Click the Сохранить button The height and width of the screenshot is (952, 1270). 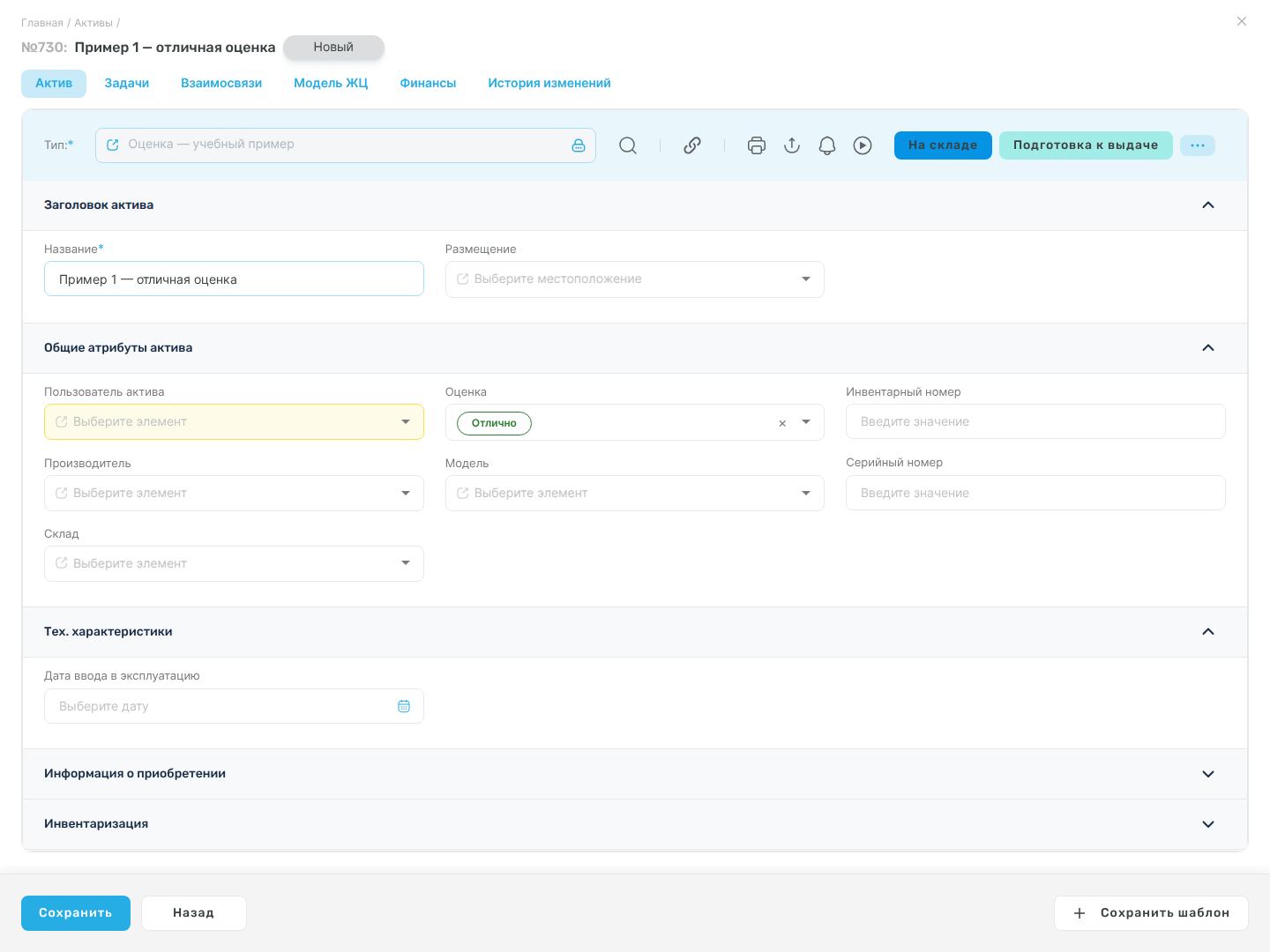pos(76,913)
